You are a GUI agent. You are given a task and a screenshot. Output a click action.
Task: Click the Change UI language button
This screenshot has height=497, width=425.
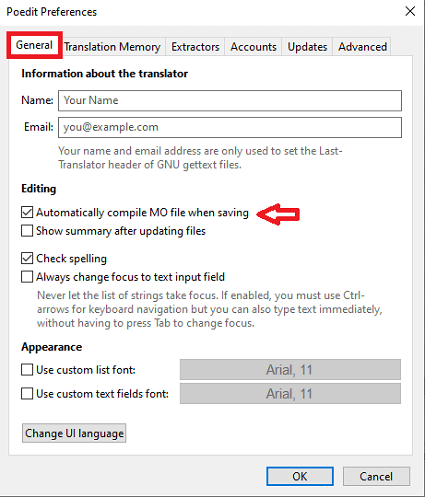[x=74, y=433]
